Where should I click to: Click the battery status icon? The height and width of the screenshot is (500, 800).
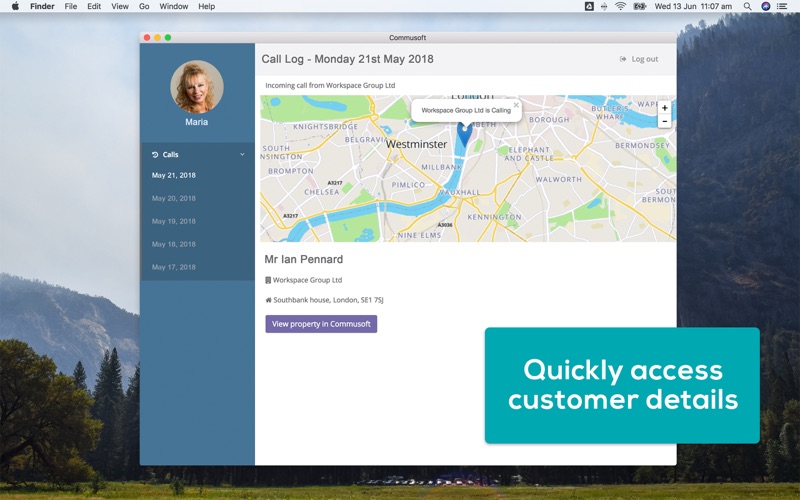click(639, 6)
